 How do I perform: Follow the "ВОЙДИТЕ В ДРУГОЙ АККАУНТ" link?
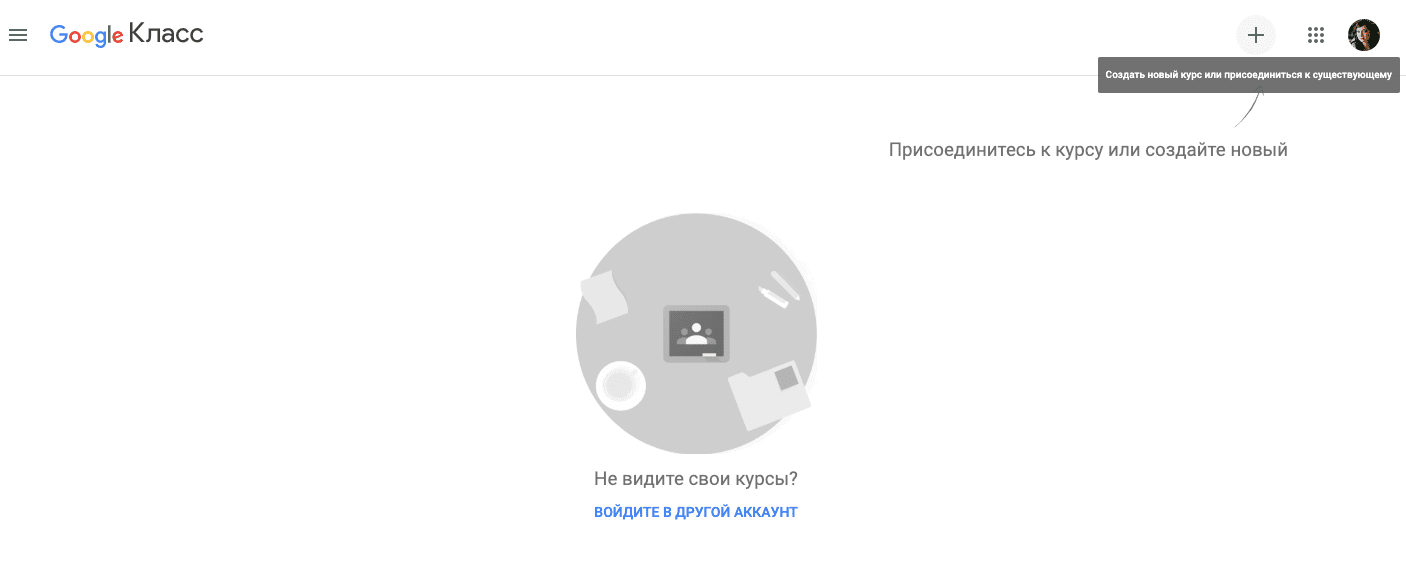696,512
